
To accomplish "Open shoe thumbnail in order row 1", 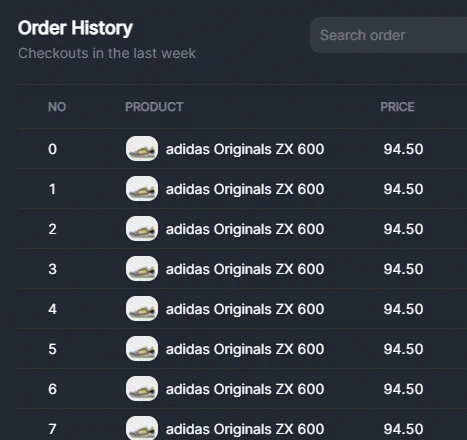I will [142, 189].
